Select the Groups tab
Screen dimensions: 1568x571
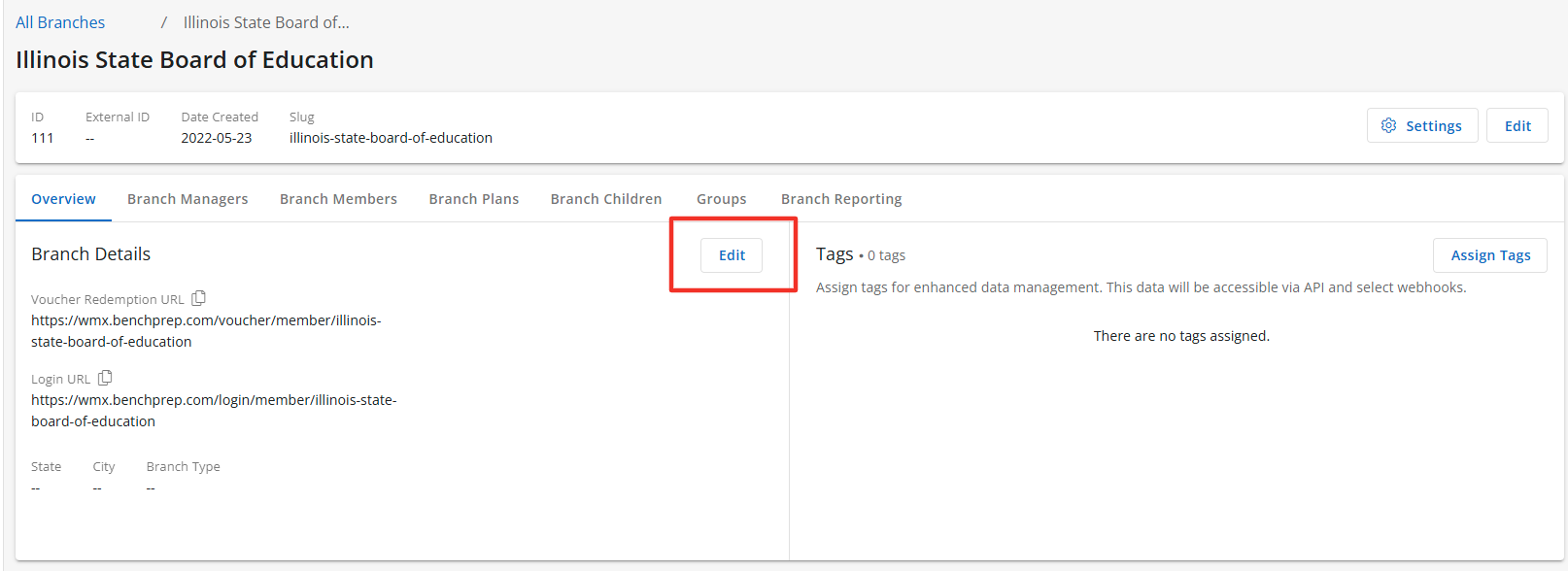pos(722,199)
